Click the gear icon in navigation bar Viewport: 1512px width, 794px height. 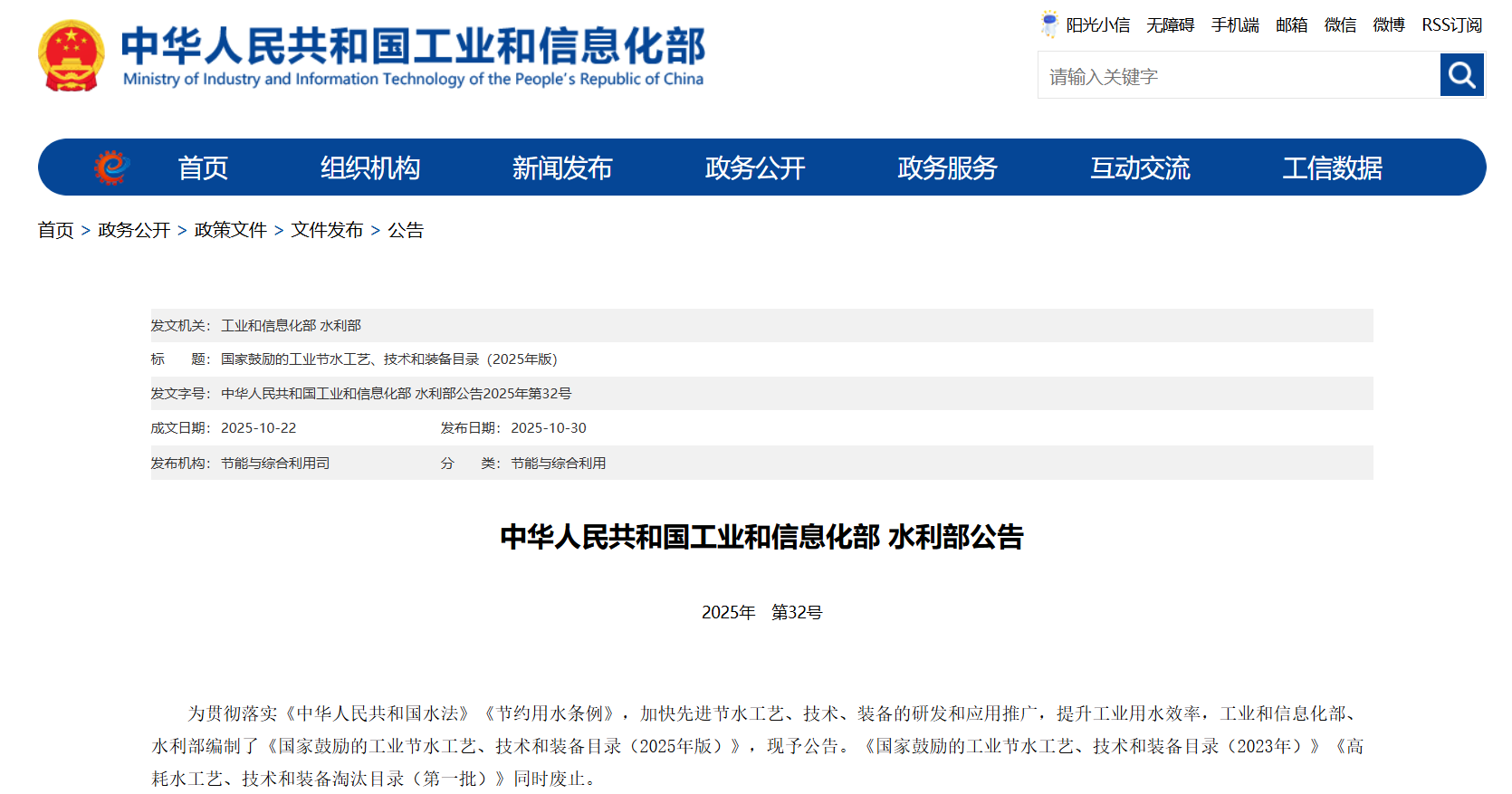[x=111, y=167]
